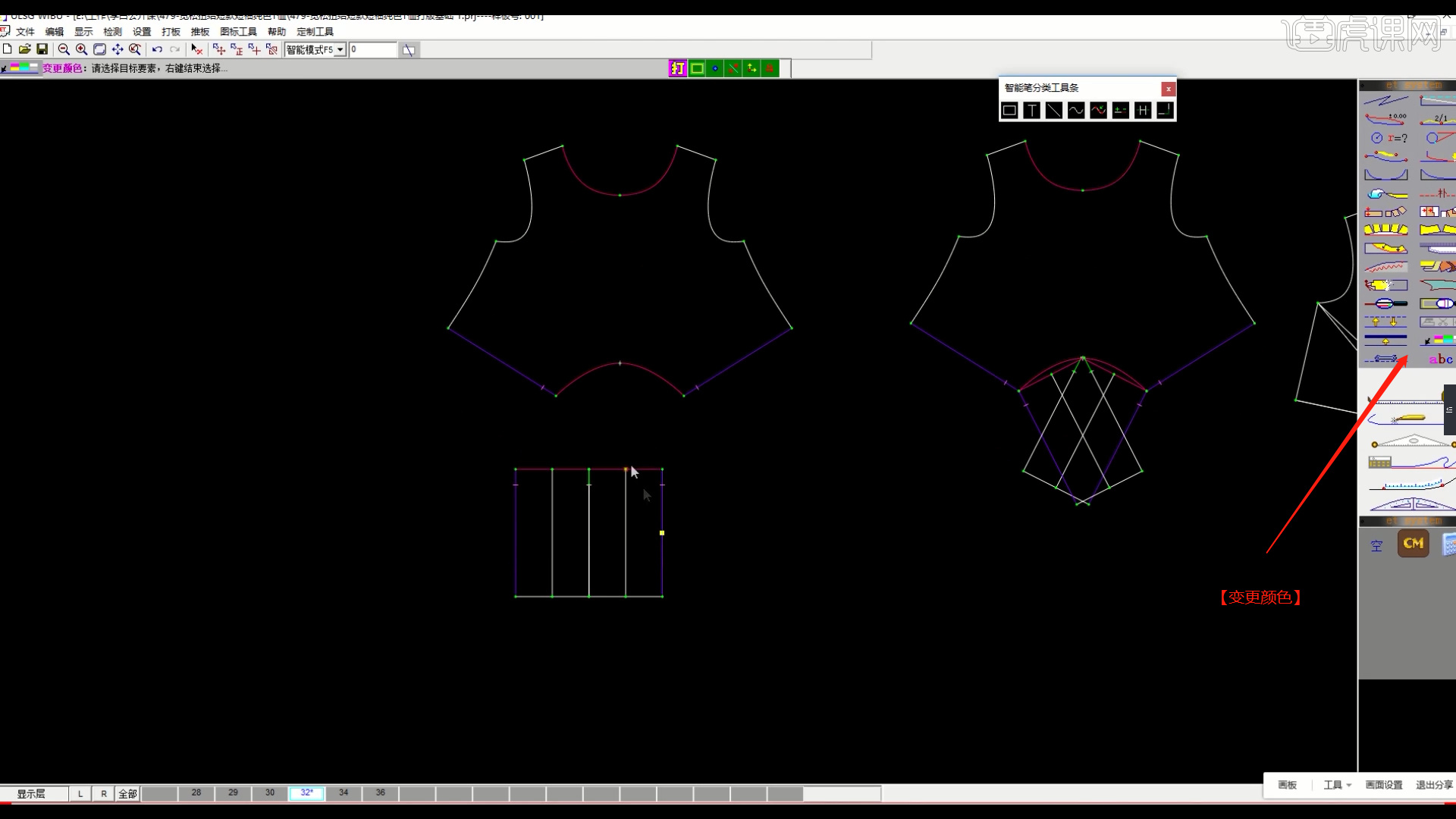Image resolution: width=1456 pixels, height=819 pixels.
Task: Open the 打板 menu
Action: pos(171,32)
